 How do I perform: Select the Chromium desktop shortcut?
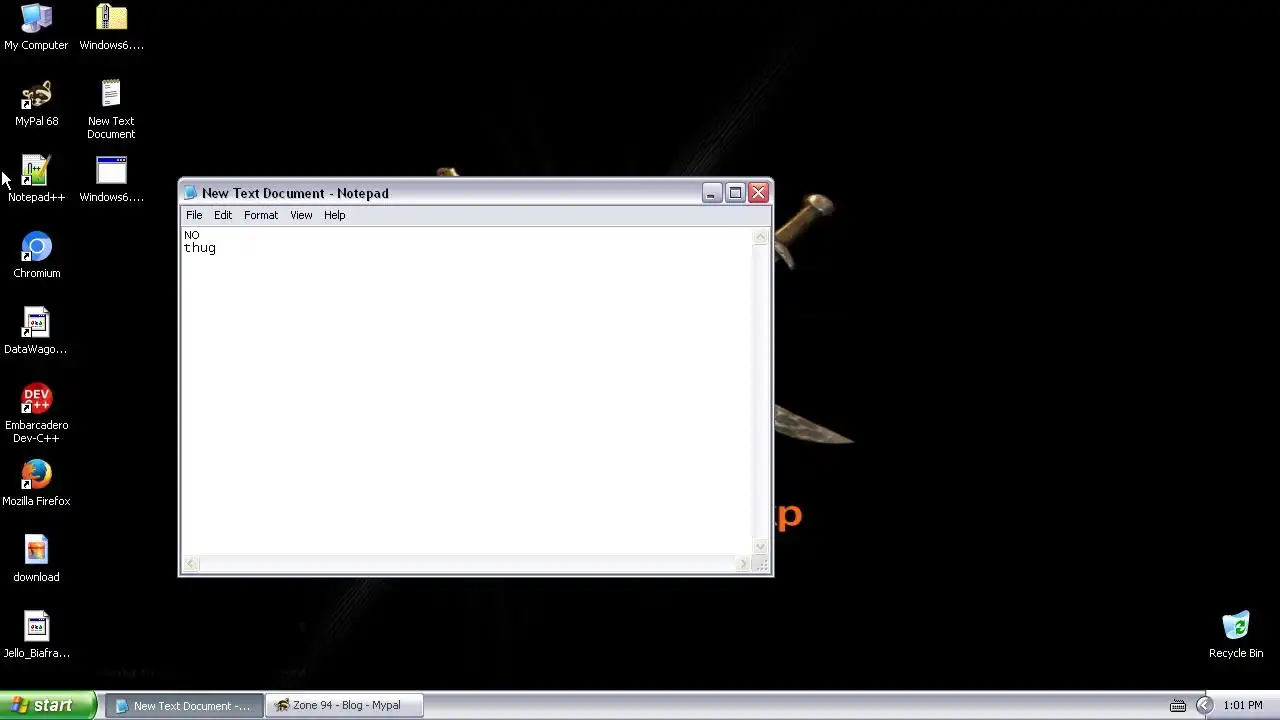point(36,255)
